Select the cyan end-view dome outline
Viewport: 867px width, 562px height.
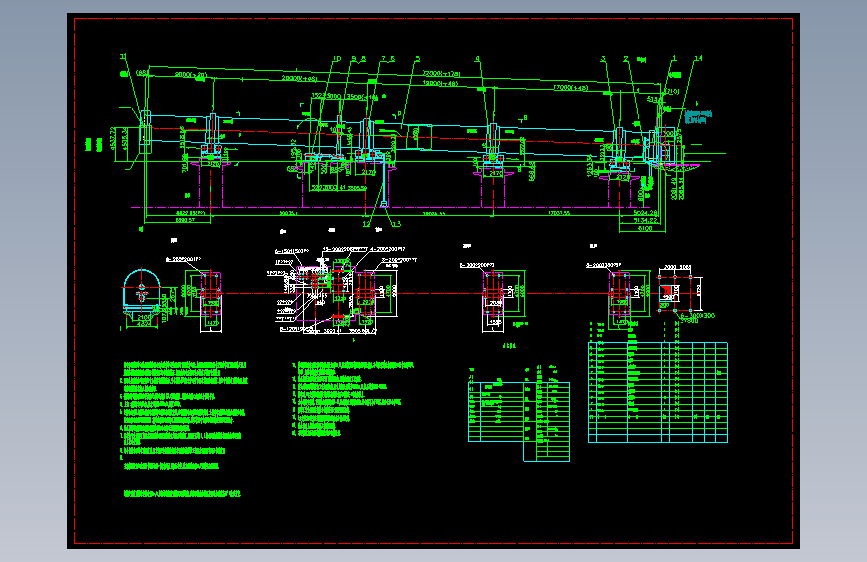tap(142, 289)
